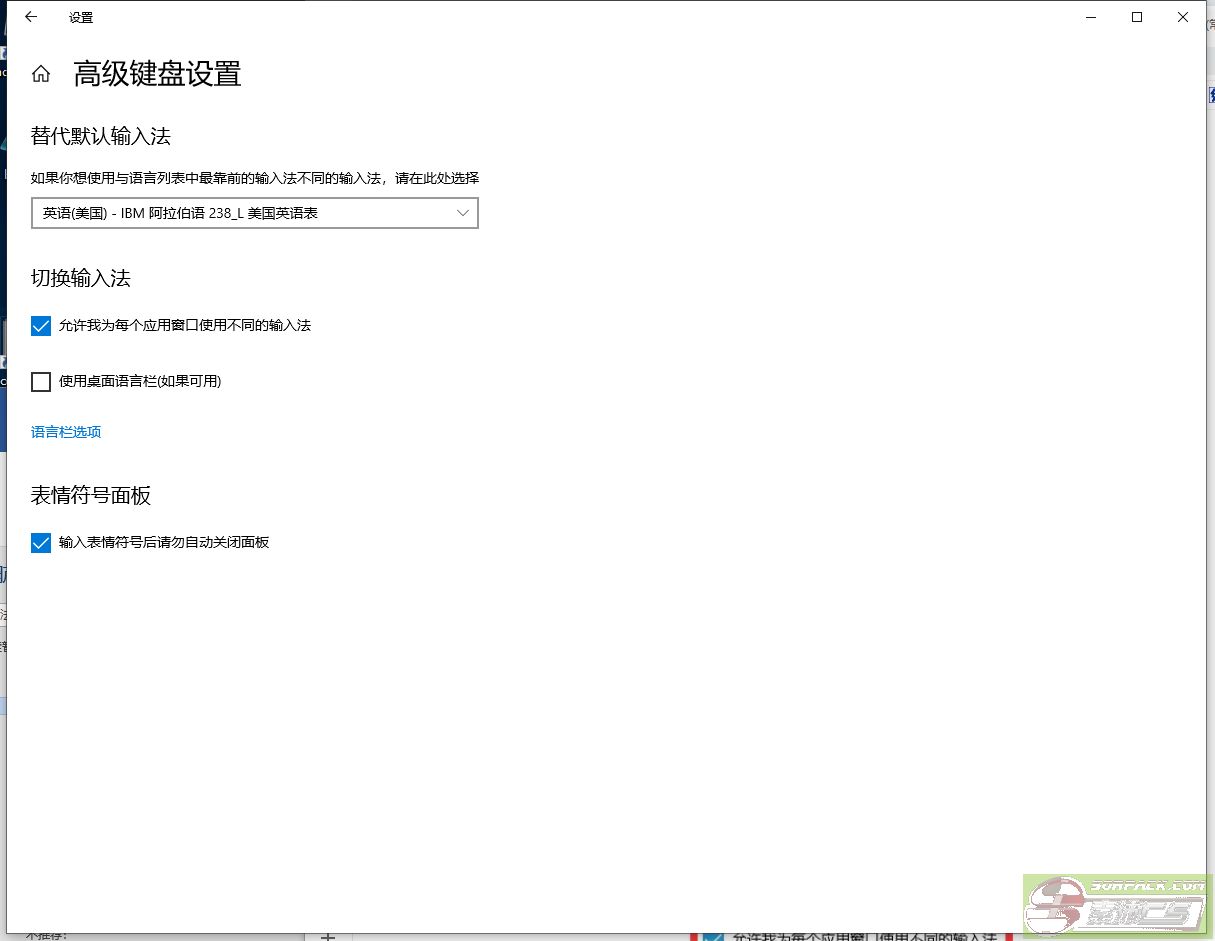The image size is (1215, 941).
Task: Click the 设置 window title text
Action: pyautogui.click(x=81, y=18)
